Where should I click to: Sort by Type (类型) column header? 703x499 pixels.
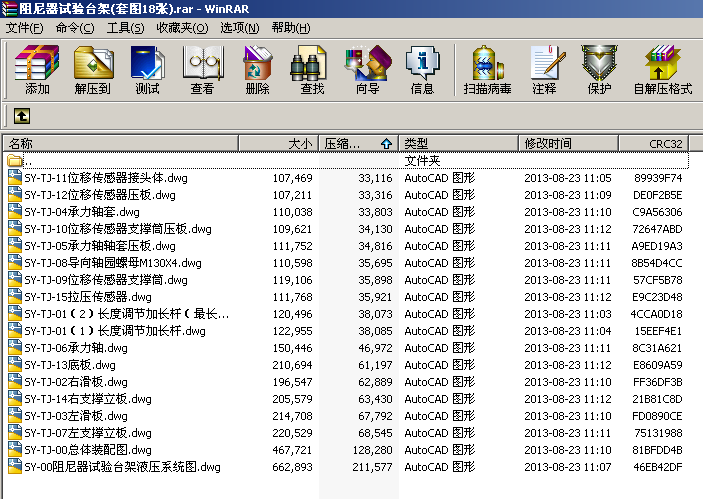[x=458, y=143]
